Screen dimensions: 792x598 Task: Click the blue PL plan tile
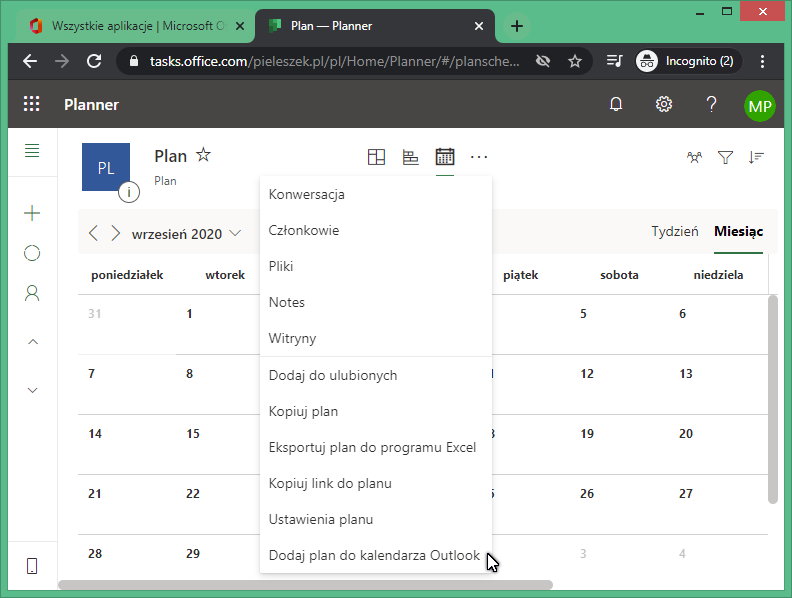[106, 167]
